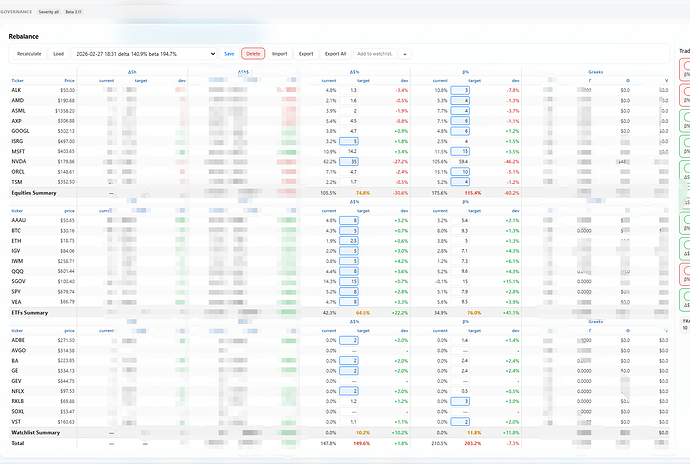Screen dimensions: 690x464
Task: Click the Add to watchlist field
Action: 375,53
